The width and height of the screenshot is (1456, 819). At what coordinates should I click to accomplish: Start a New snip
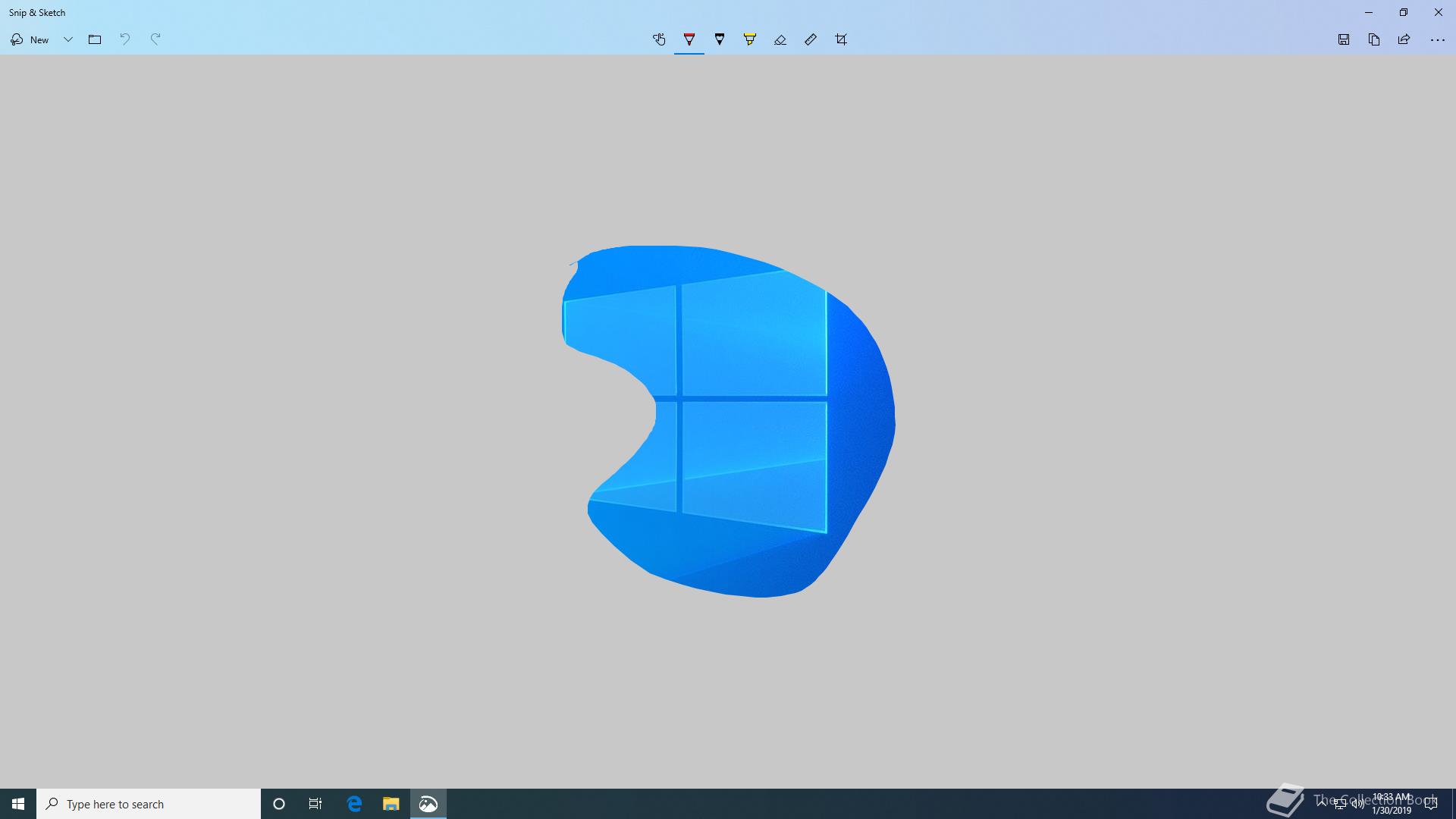(x=30, y=39)
